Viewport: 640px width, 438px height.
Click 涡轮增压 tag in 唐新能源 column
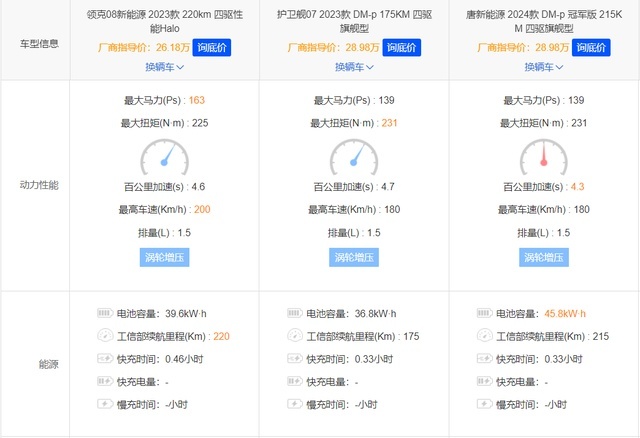point(544,257)
